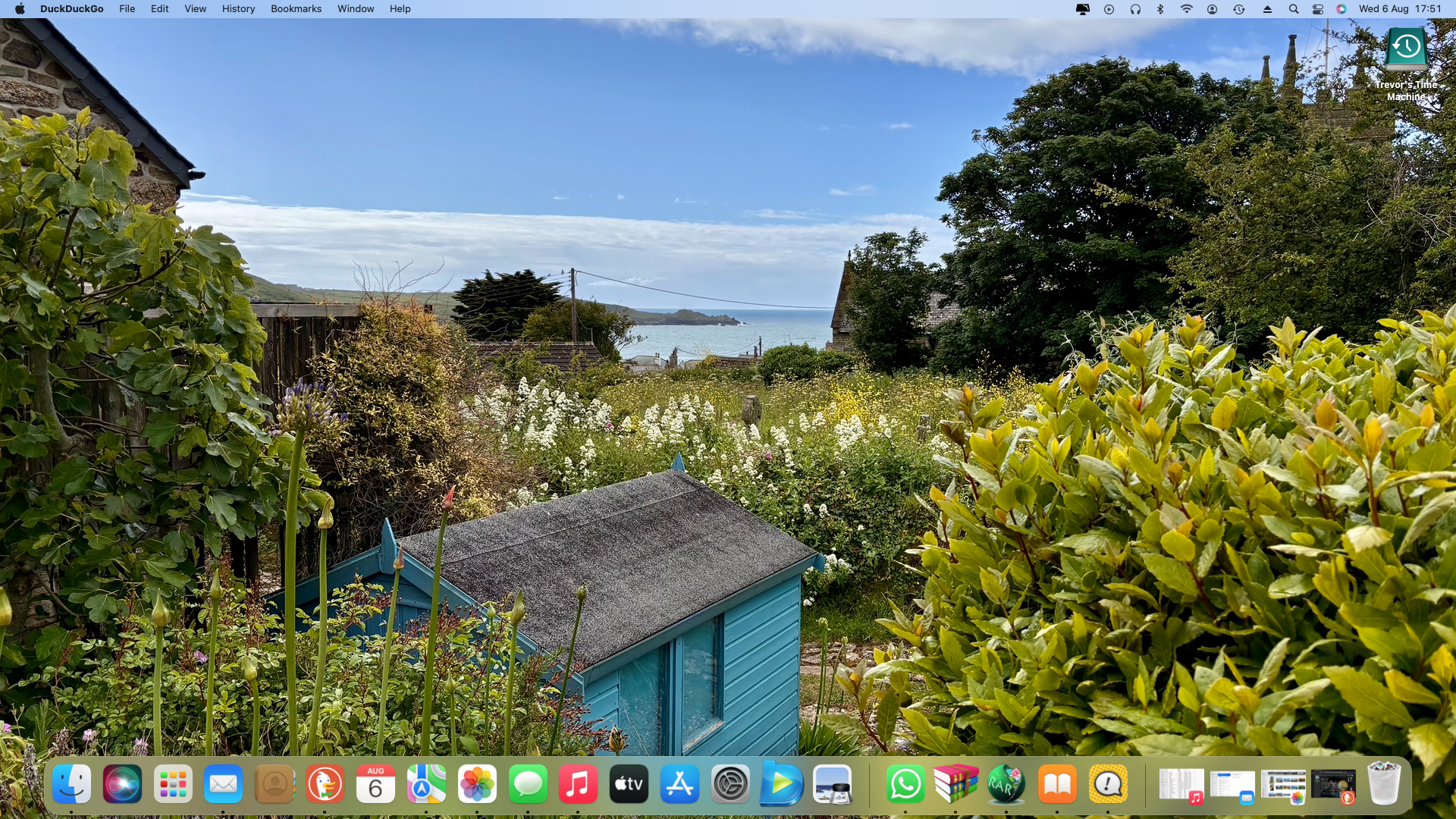This screenshot has height=819, width=1456.
Task: Click the date and time clock
Action: 1400,9
